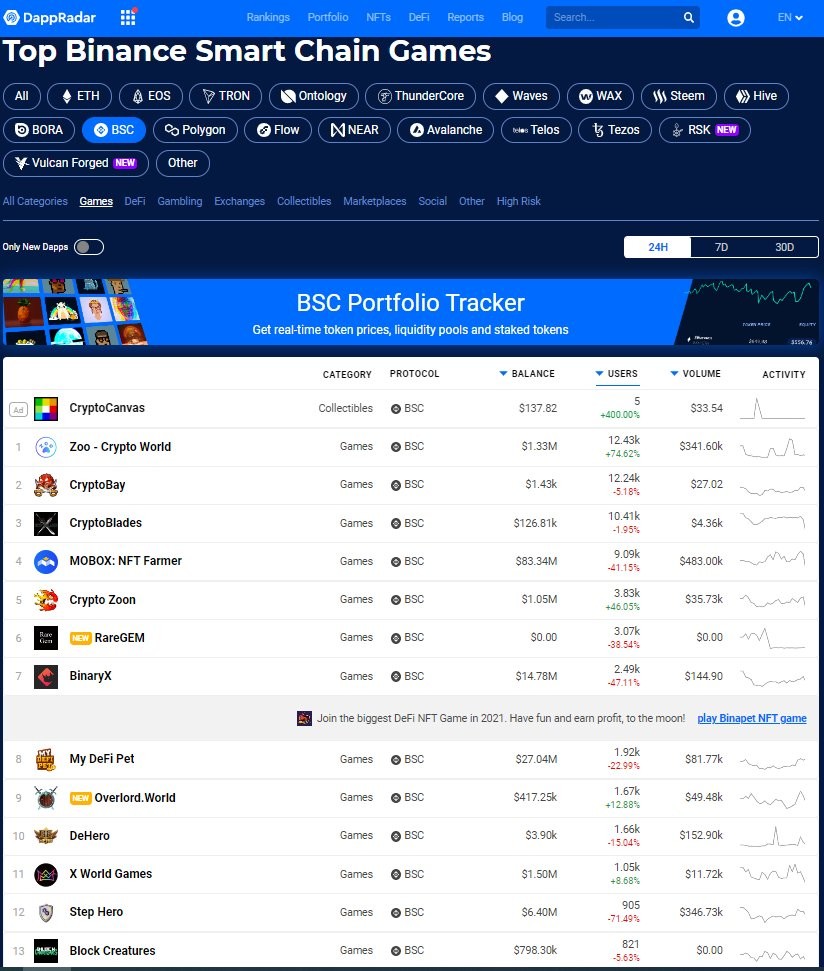The image size is (824, 971).
Task: Open the Blog navigation item
Action: [513, 17]
